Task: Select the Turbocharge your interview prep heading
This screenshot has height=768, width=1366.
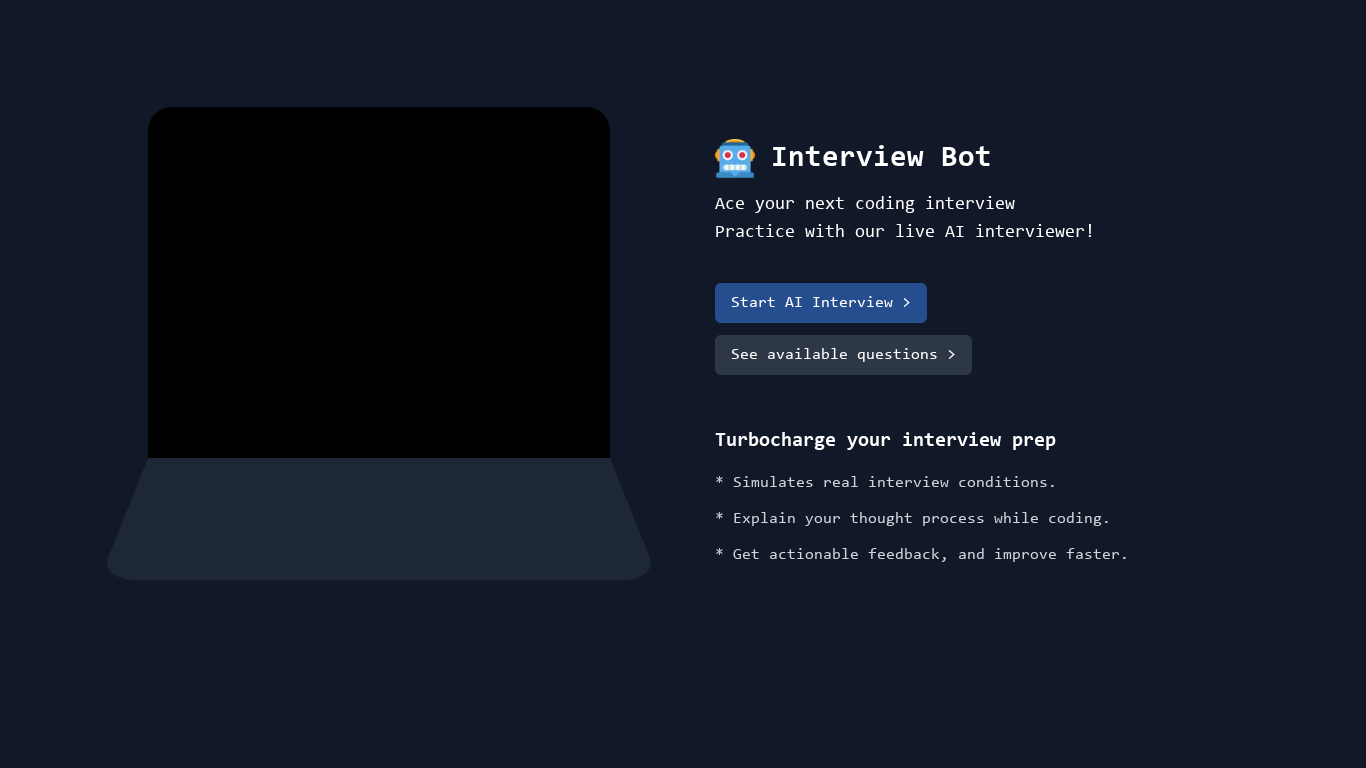Action: point(885,439)
